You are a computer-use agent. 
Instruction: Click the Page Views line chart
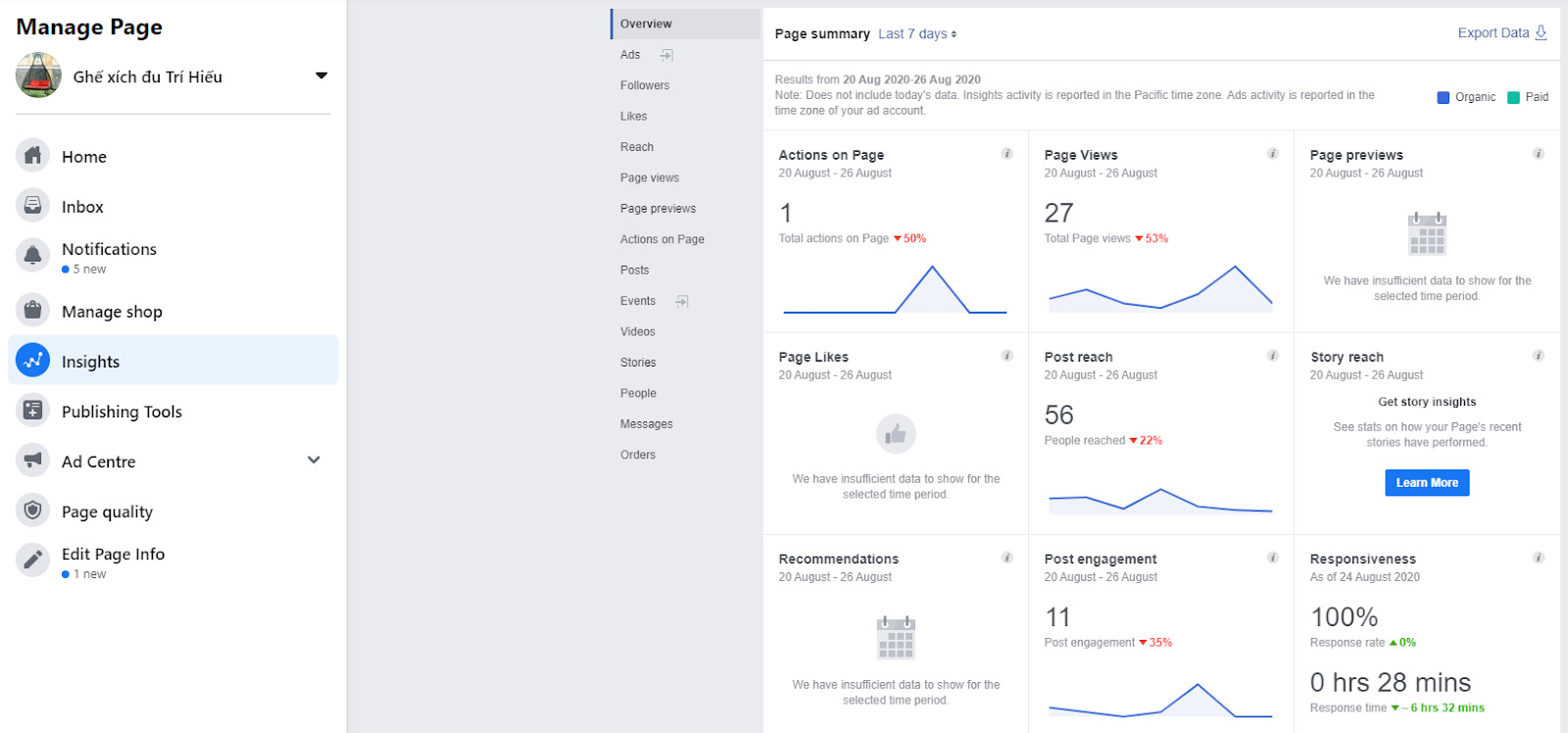click(x=1160, y=288)
